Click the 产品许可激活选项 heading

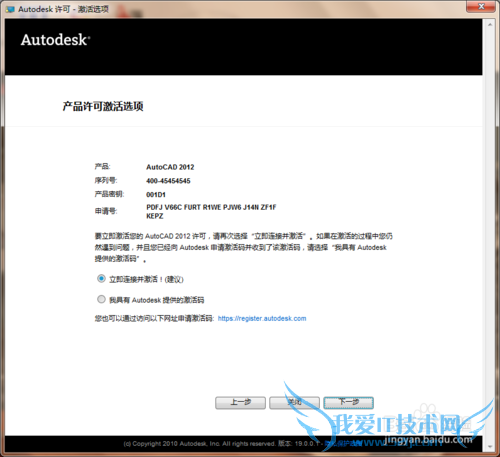click(x=103, y=106)
